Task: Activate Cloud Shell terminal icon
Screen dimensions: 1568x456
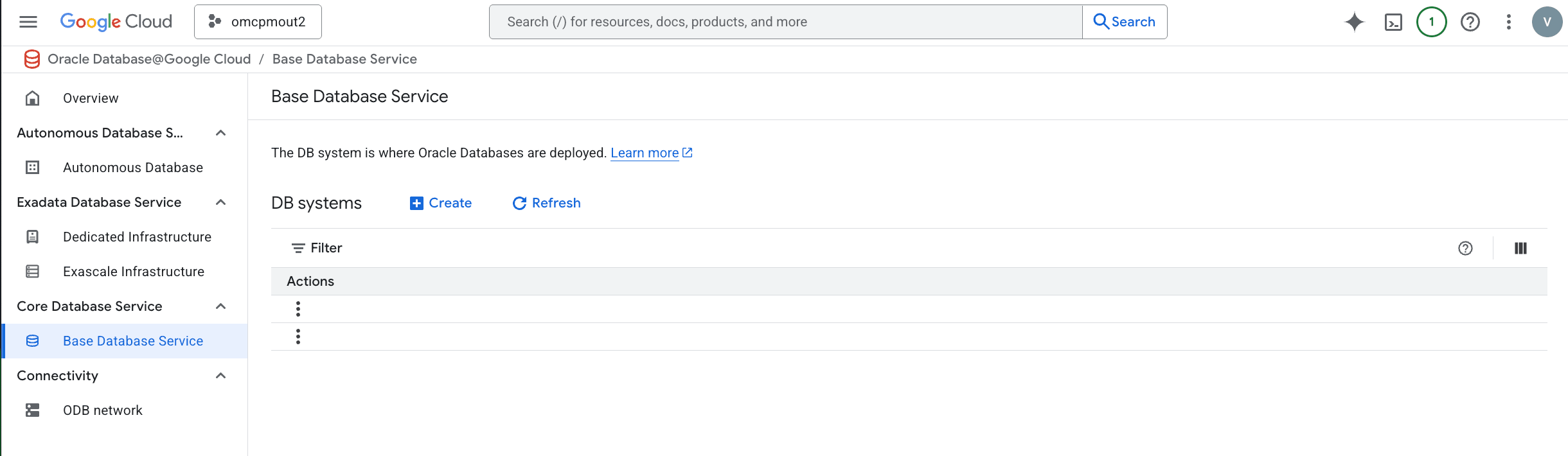Action: (x=1393, y=22)
